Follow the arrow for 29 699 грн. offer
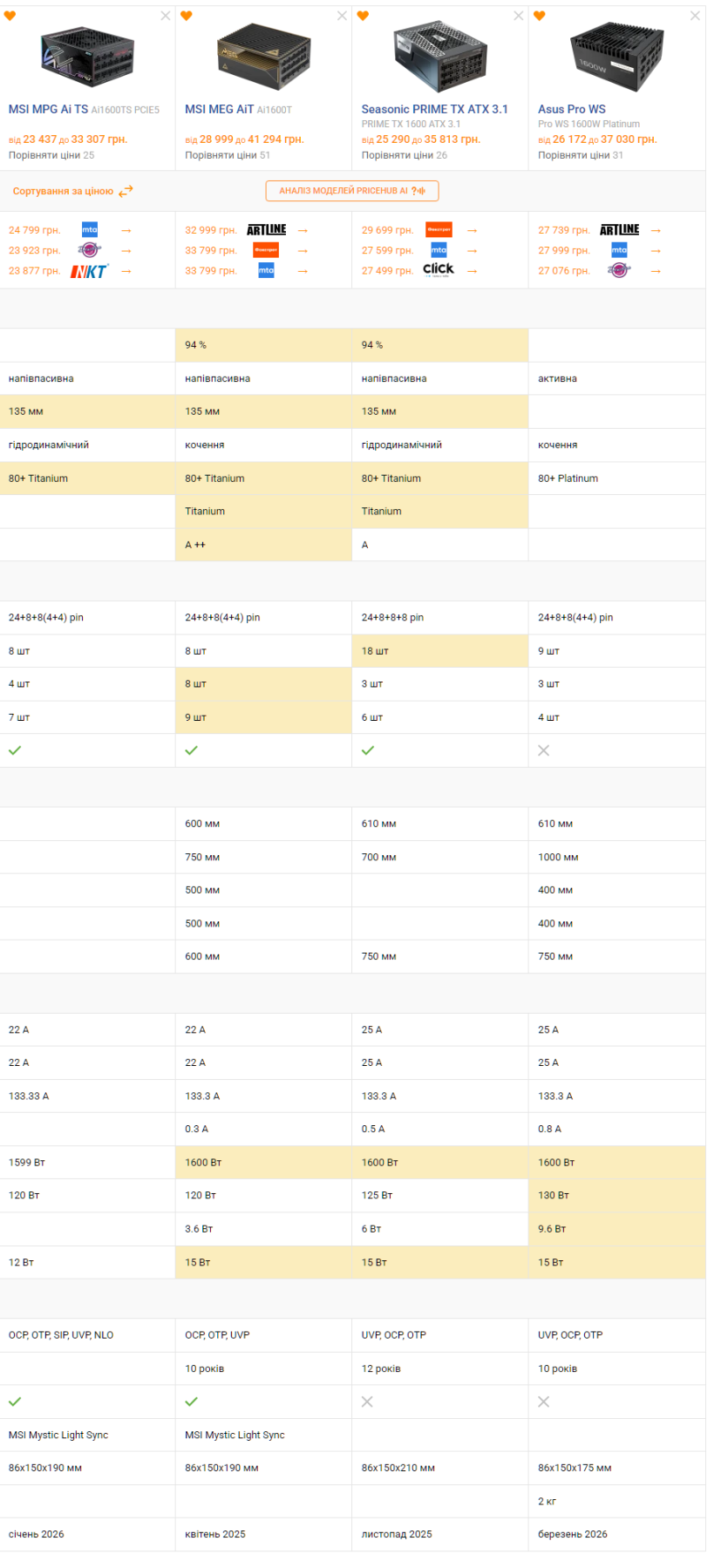Viewport: 728px width, 1568px height. [472, 230]
